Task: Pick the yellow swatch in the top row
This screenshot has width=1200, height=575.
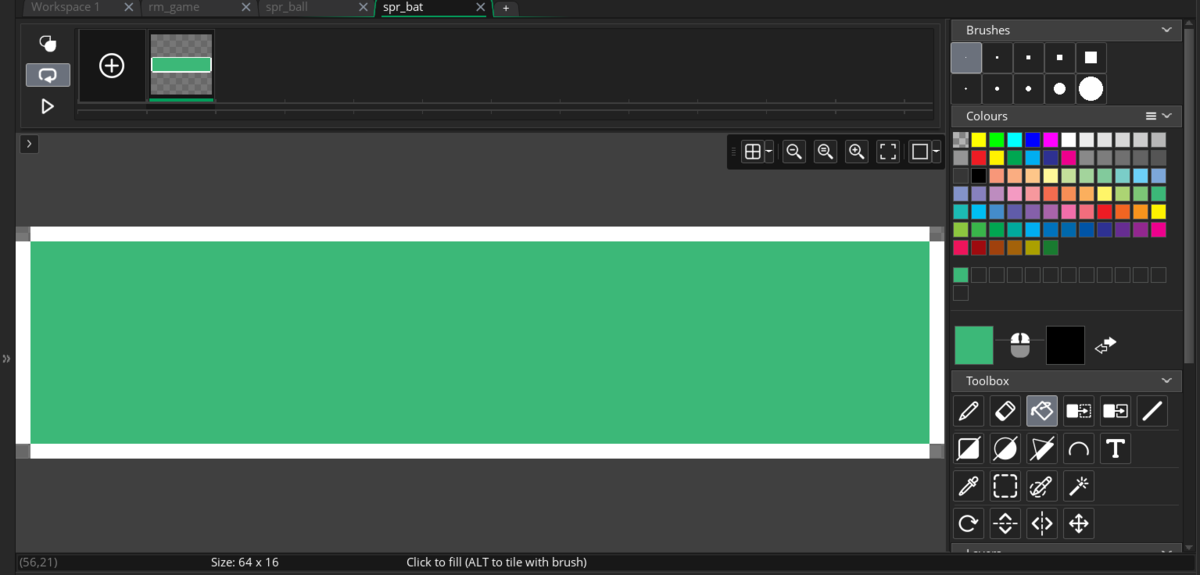Action: pos(979,140)
